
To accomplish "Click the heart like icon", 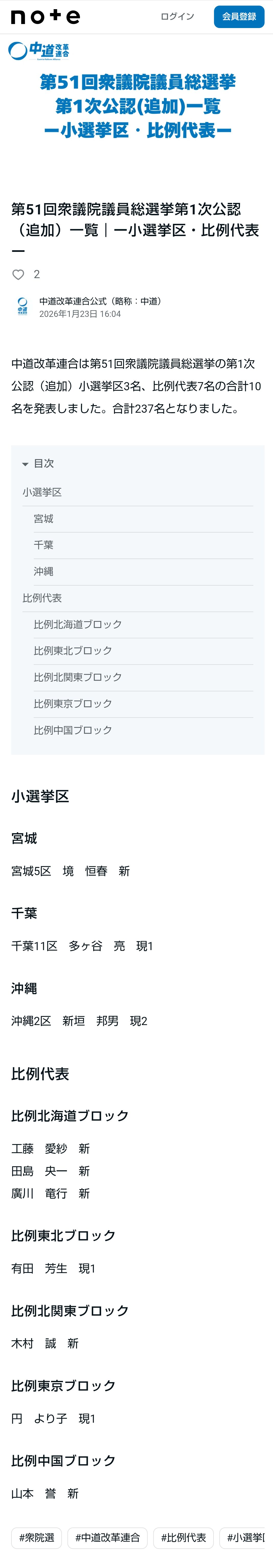I will (x=18, y=275).
